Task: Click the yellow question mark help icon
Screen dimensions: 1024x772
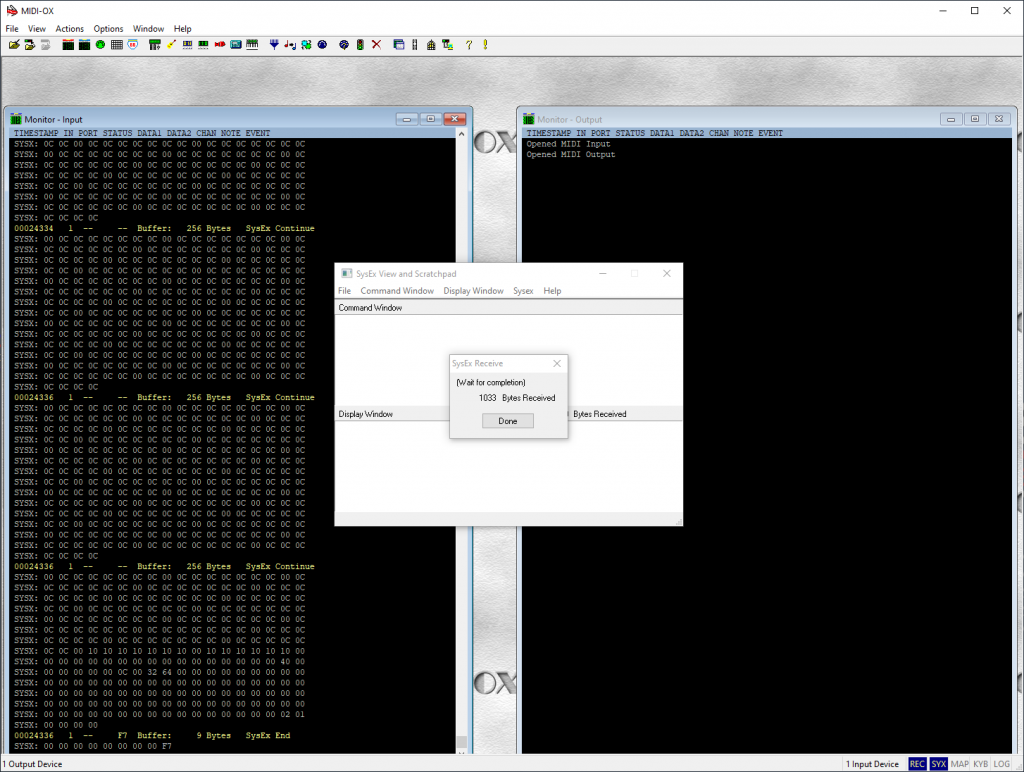Action: 468,44
